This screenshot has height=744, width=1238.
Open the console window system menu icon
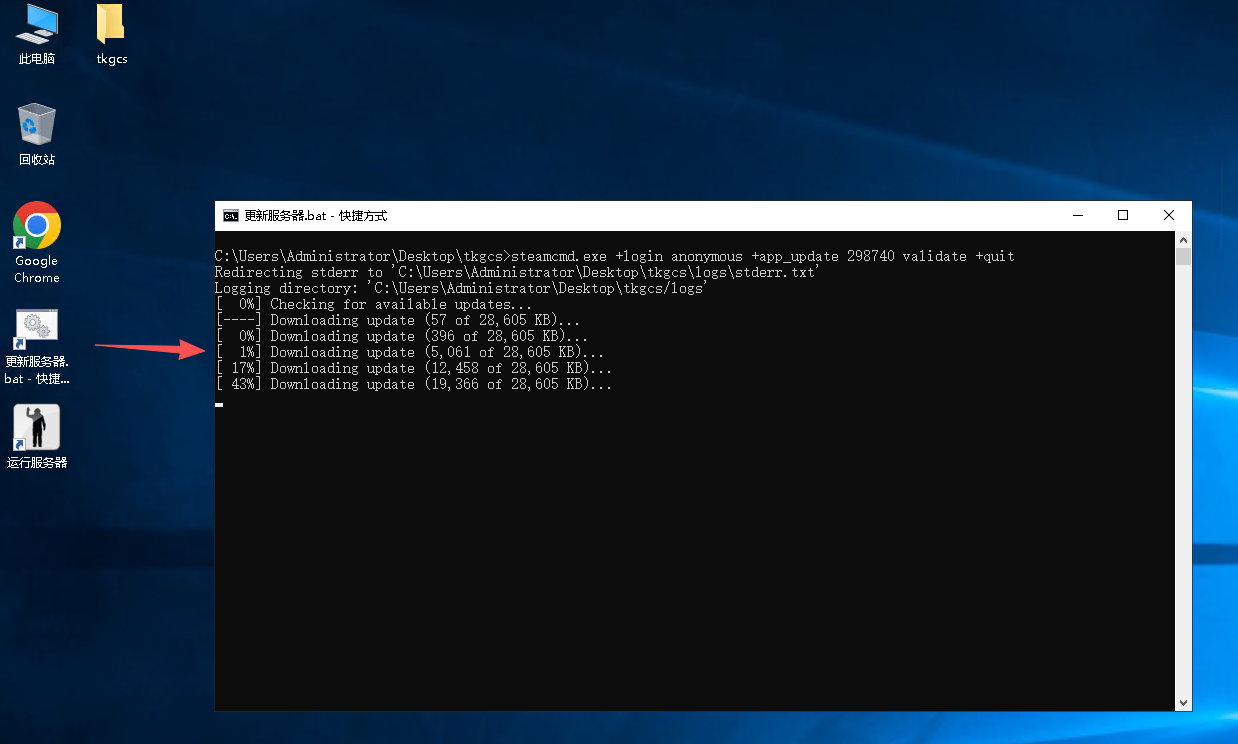pyautogui.click(x=231, y=216)
